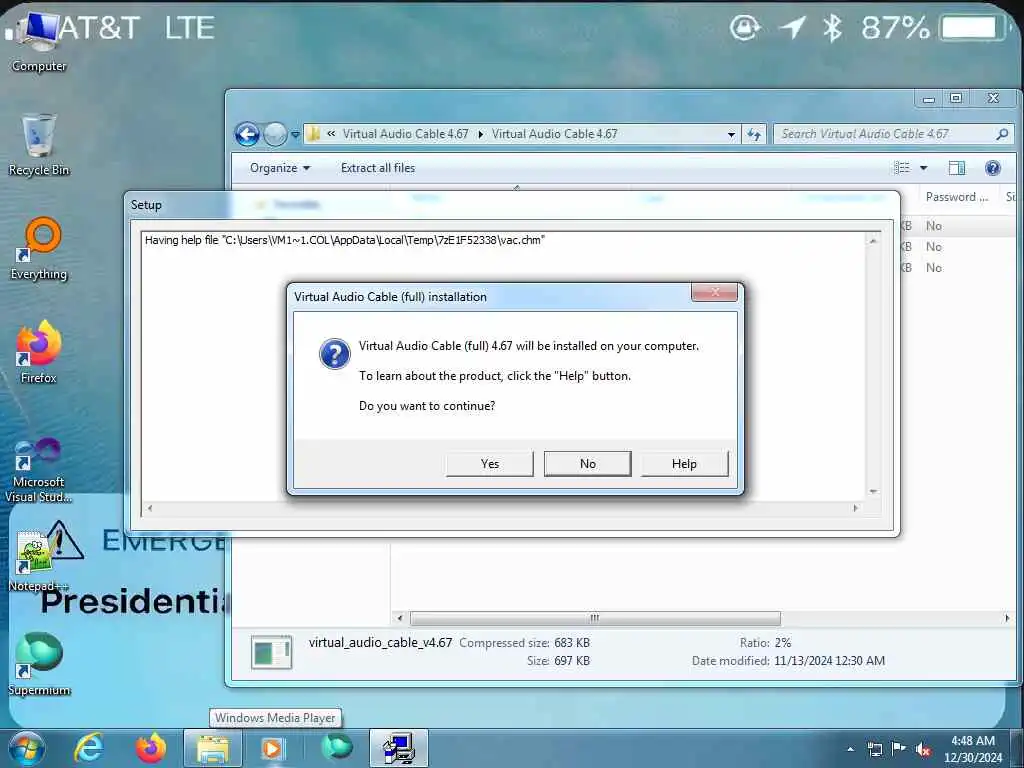Open the Explorer recent locations dropdown
This screenshot has width=1024, height=768.
click(295, 135)
